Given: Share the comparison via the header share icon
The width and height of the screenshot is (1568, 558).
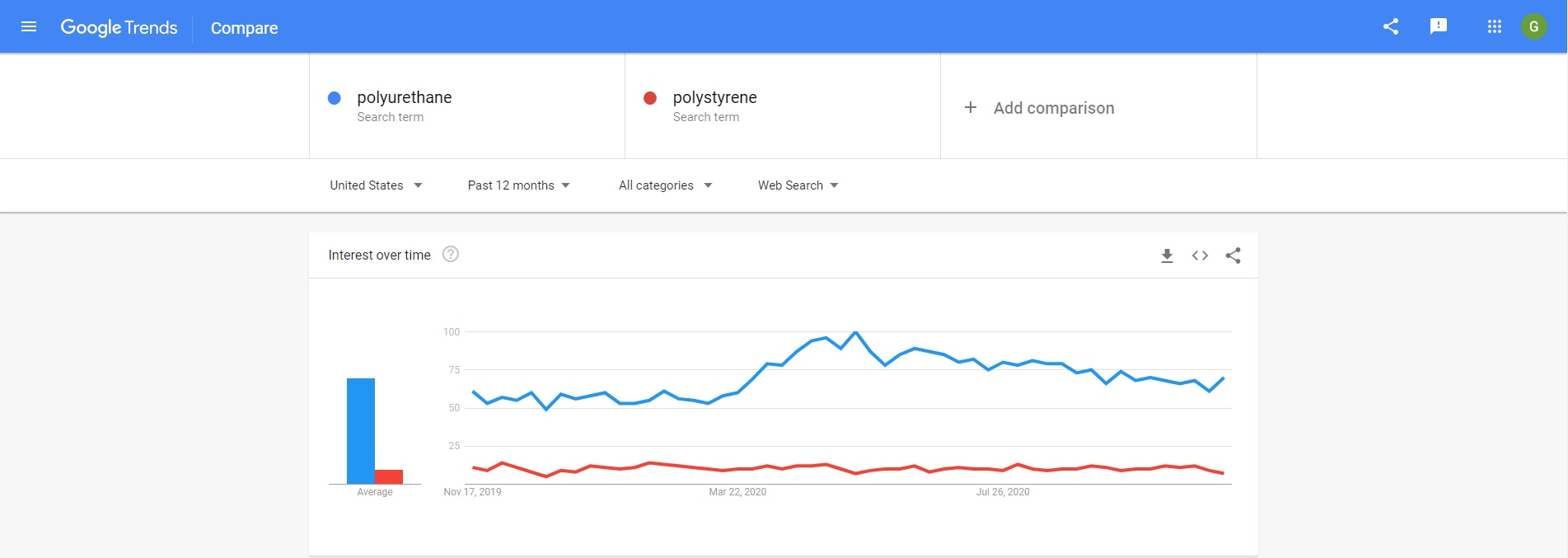Looking at the screenshot, I should click(1390, 26).
